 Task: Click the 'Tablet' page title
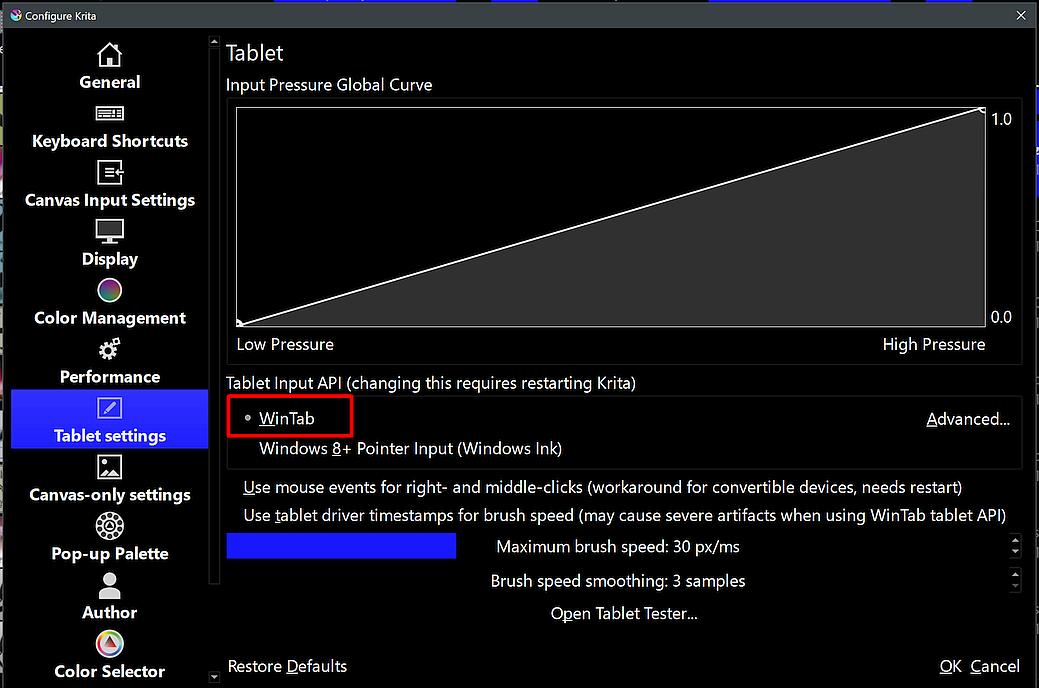click(254, 53)
